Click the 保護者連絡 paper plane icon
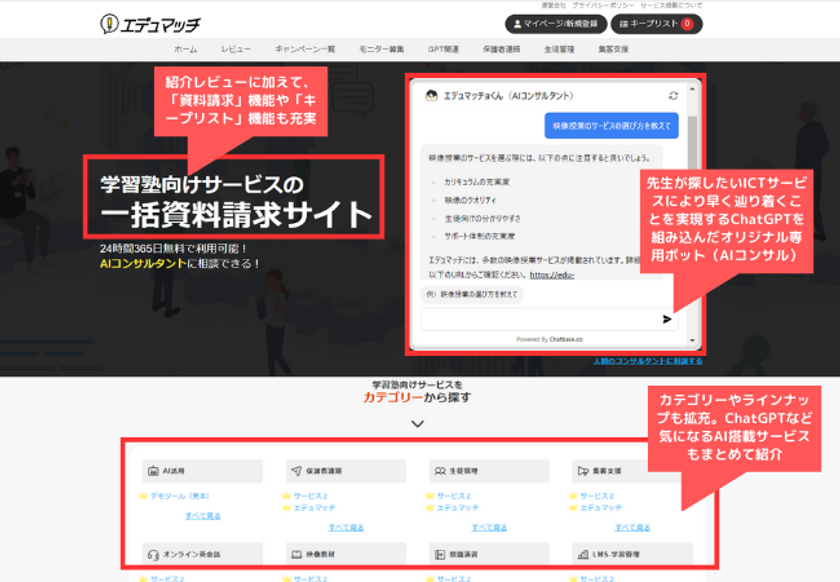 point(296,471)
